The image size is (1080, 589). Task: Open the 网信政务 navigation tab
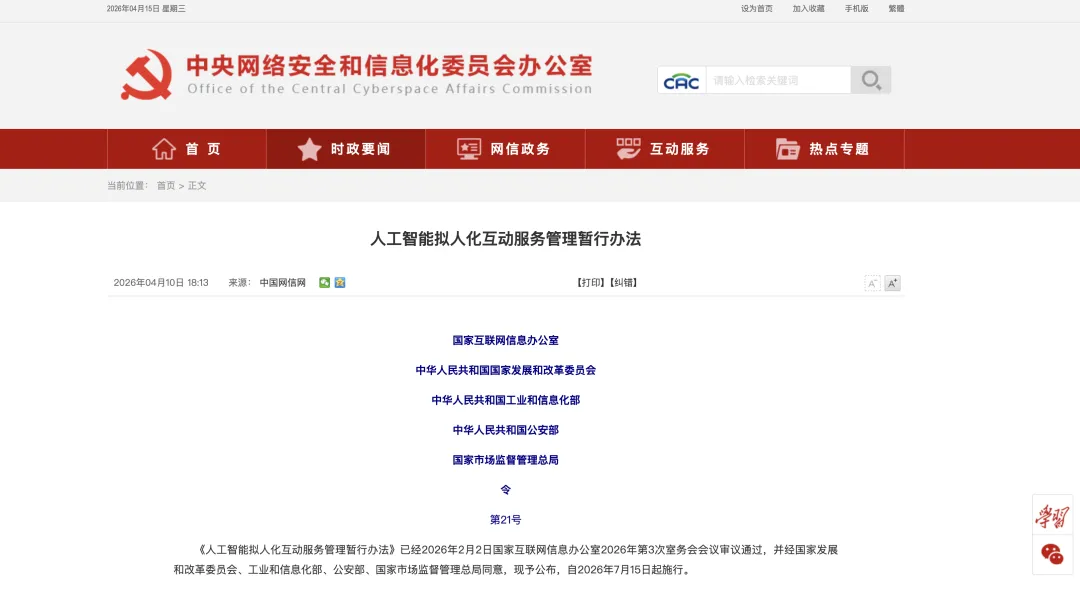[x=505, y=149]
